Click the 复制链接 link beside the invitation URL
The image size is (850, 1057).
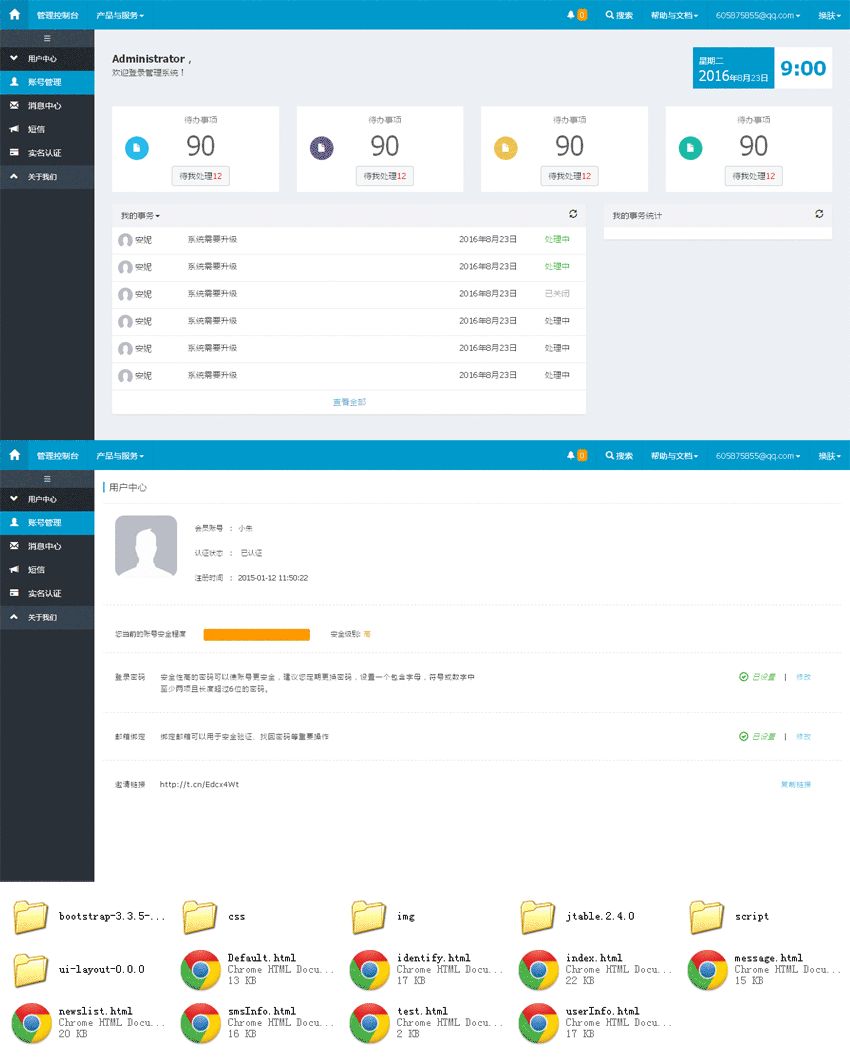pos(795,784)
